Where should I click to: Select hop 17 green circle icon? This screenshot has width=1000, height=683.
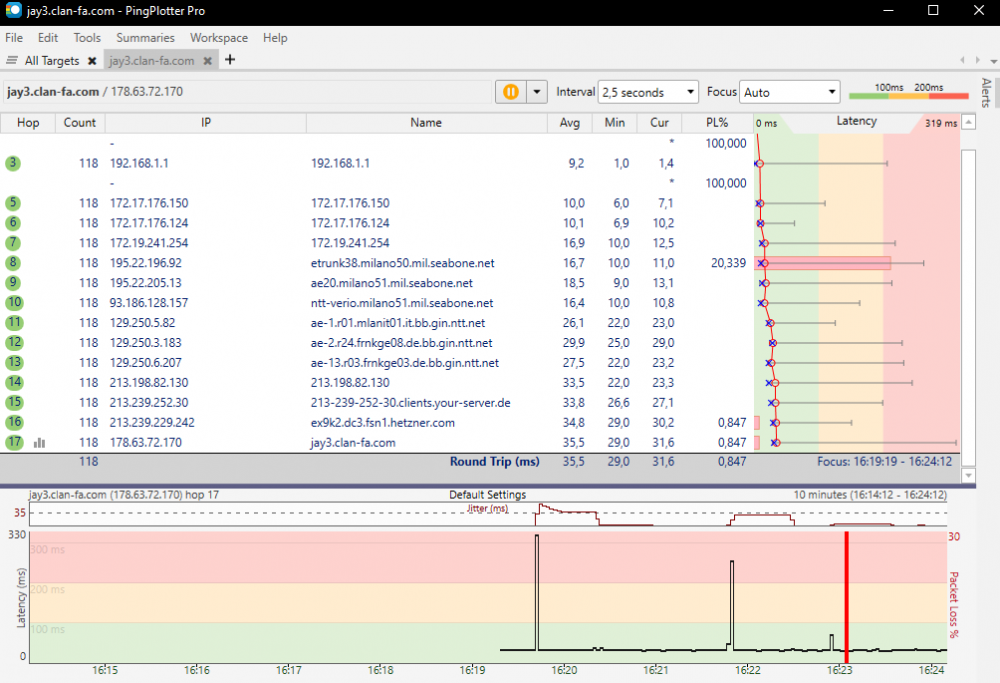[x=14, y=442]
